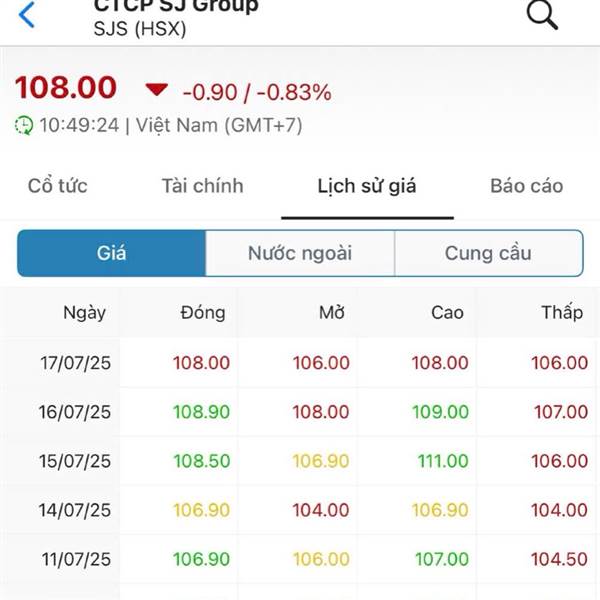Tap the SJS (HSX) ticker title
This screenshot has width=600, height=600.
click(140, 29)
